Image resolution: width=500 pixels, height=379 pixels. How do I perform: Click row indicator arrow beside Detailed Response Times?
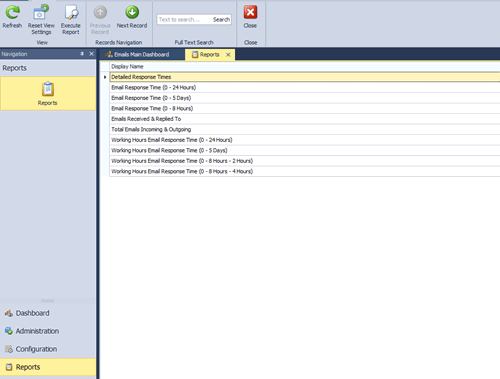pyautogui.click(x=105, y=77)
